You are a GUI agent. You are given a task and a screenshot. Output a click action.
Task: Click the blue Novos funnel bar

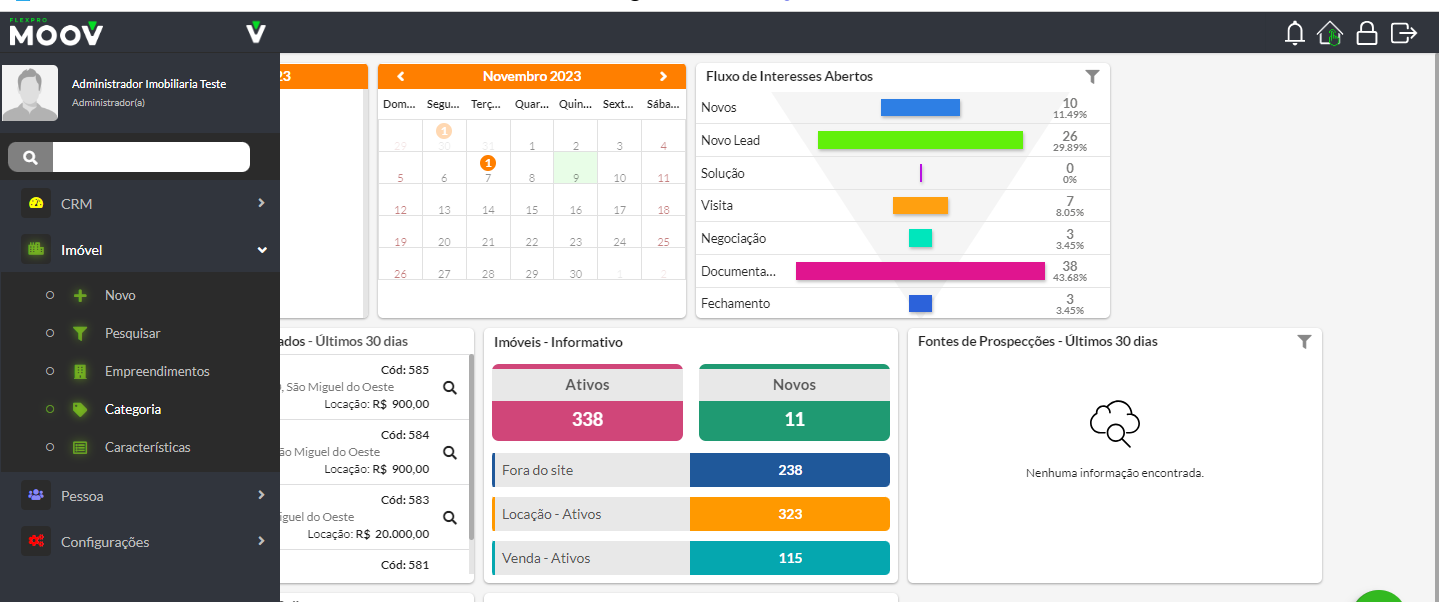coord(920,107)
